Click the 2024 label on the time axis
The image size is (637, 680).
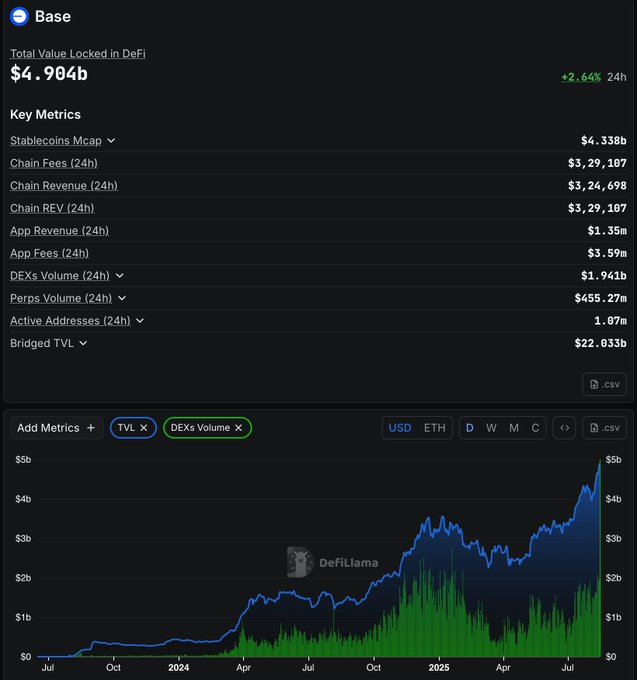click(178, 668)
